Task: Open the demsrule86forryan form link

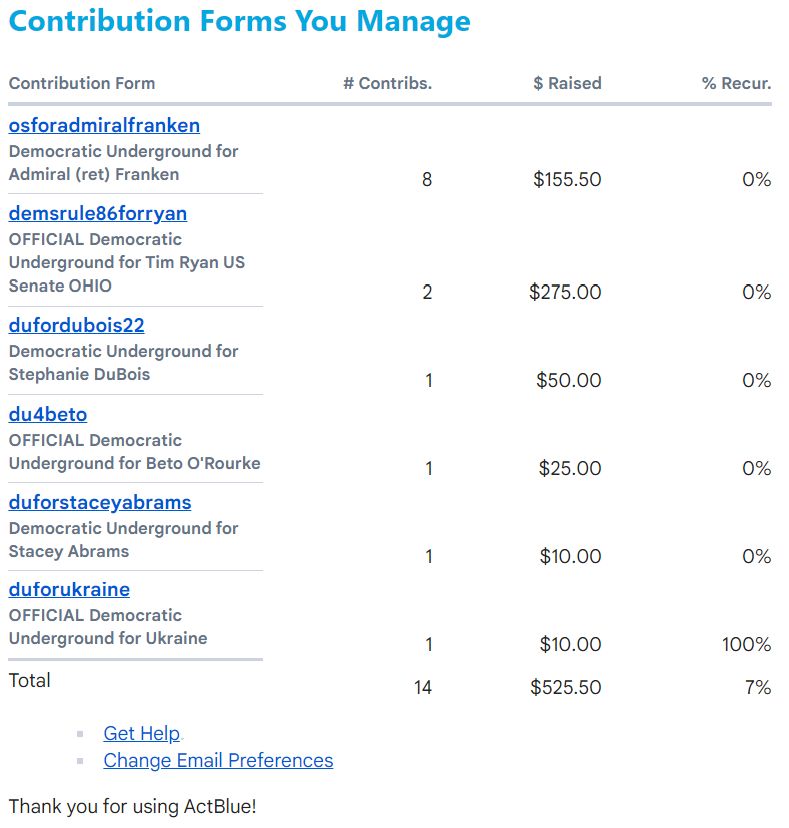Action: click(x=98, y=214)
